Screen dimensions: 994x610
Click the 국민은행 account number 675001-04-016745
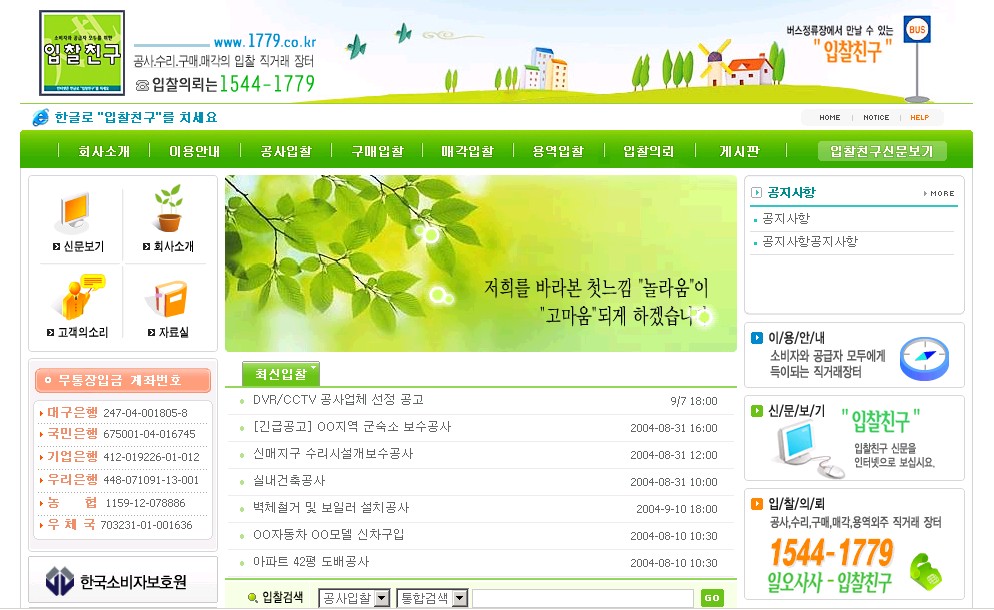149,434
